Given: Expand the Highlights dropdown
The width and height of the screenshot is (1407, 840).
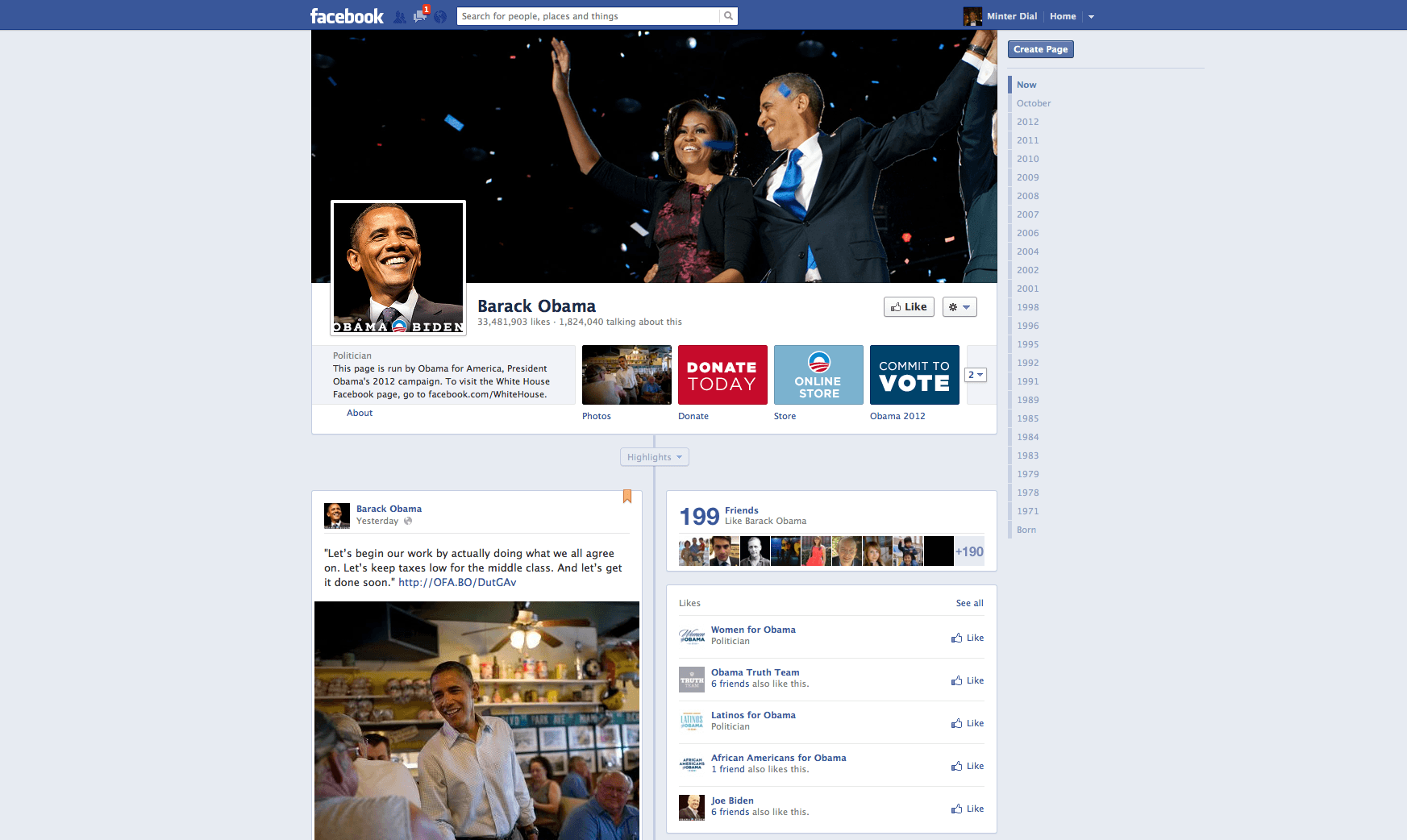Looking at the screenshot, I should click(655, 457).
